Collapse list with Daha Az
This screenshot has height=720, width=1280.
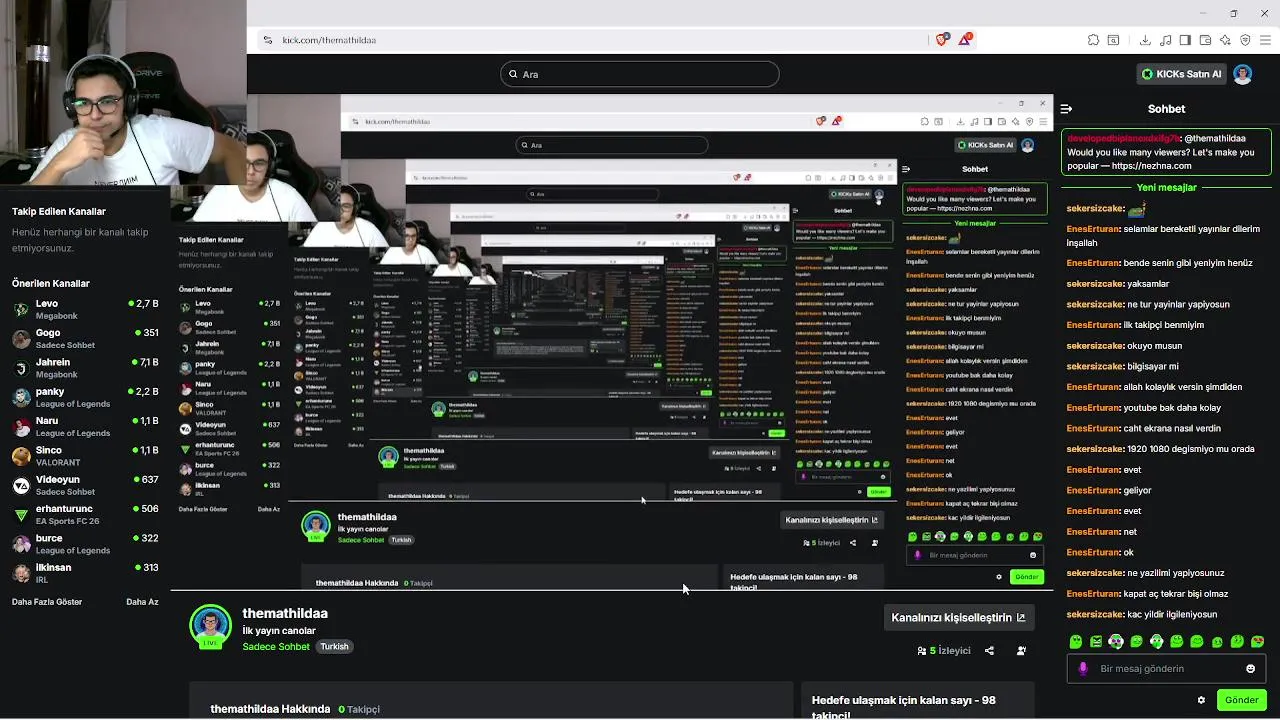point(142,602)
